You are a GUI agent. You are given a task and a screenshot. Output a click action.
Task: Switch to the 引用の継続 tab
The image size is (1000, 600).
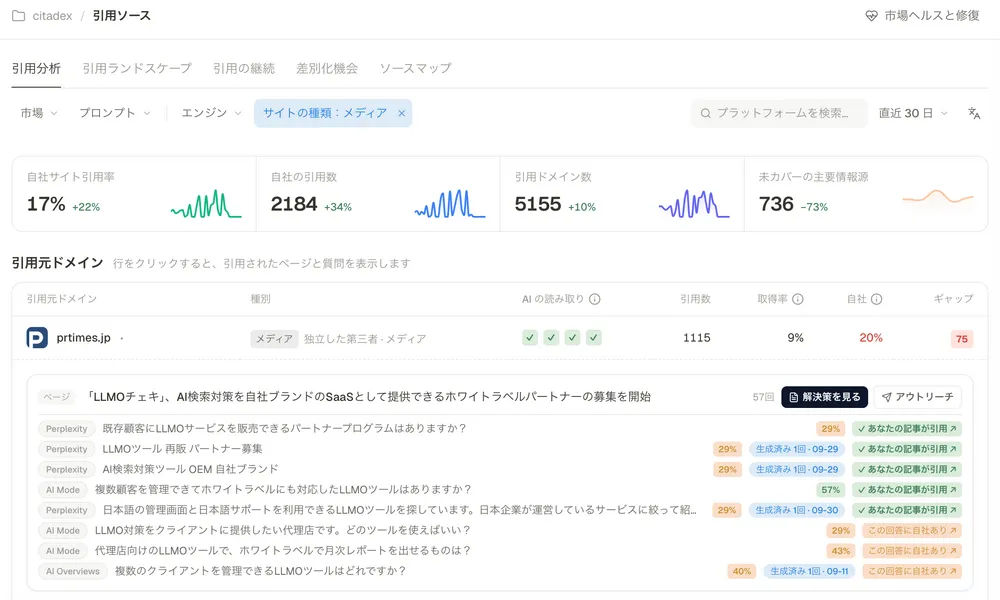point(244,68)
